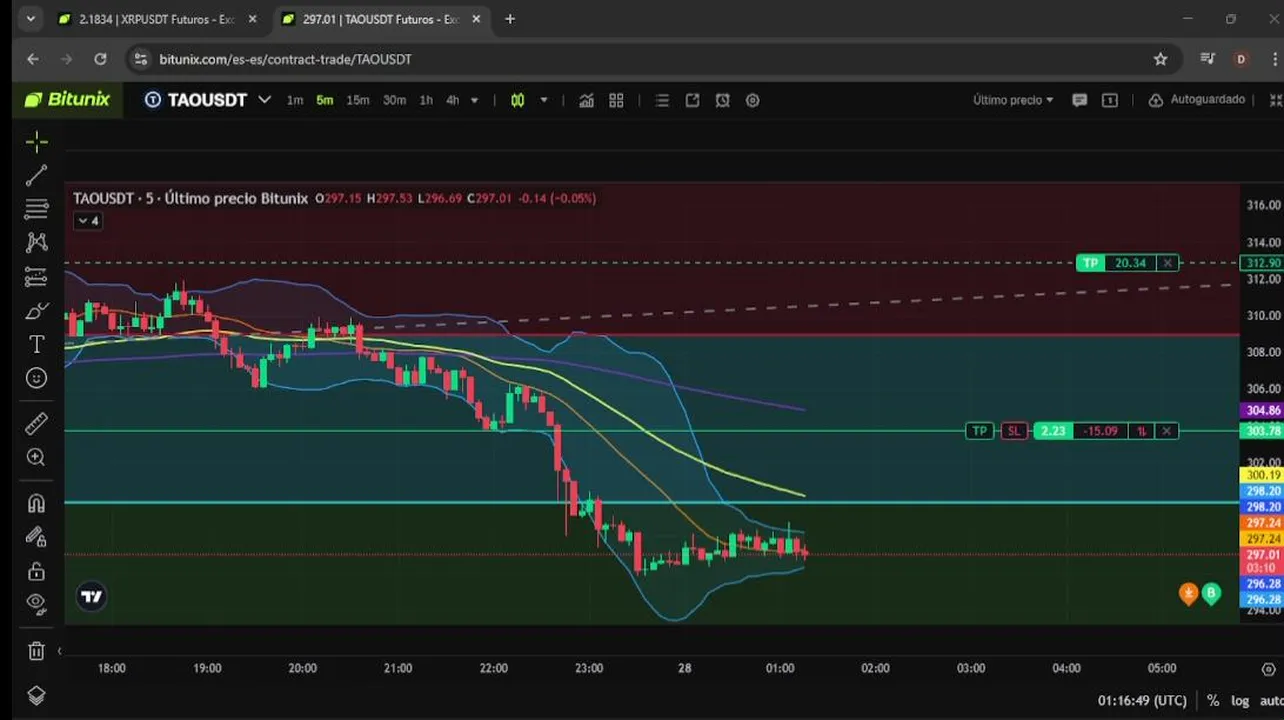Close the position with its X button
The width and height of the screenshot is (1284, 720).
pos(1166,431)
